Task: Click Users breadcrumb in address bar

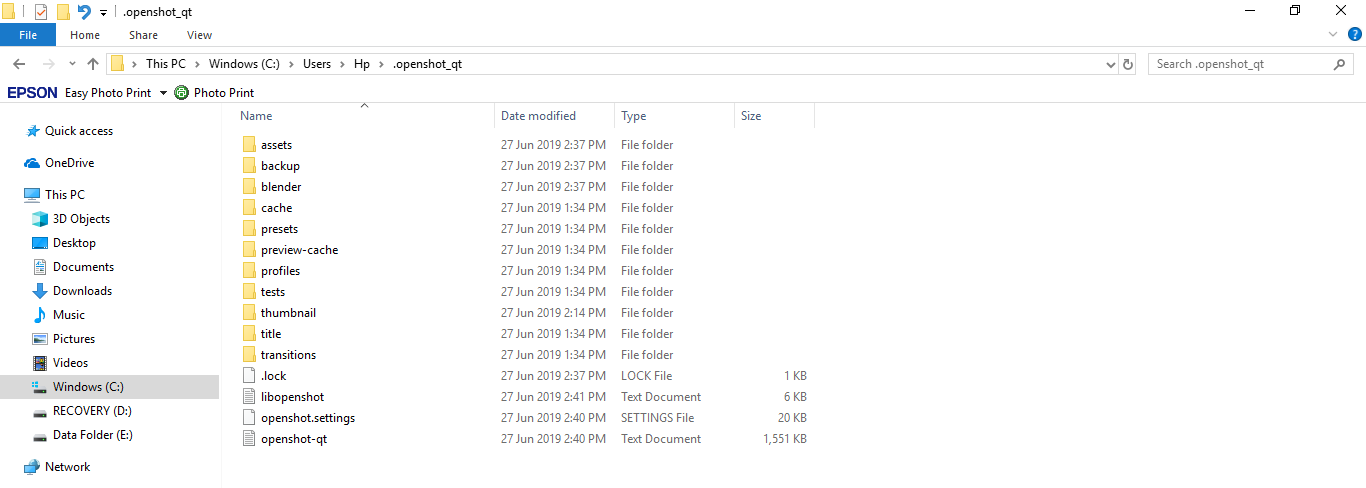Action: coord(317,64)
